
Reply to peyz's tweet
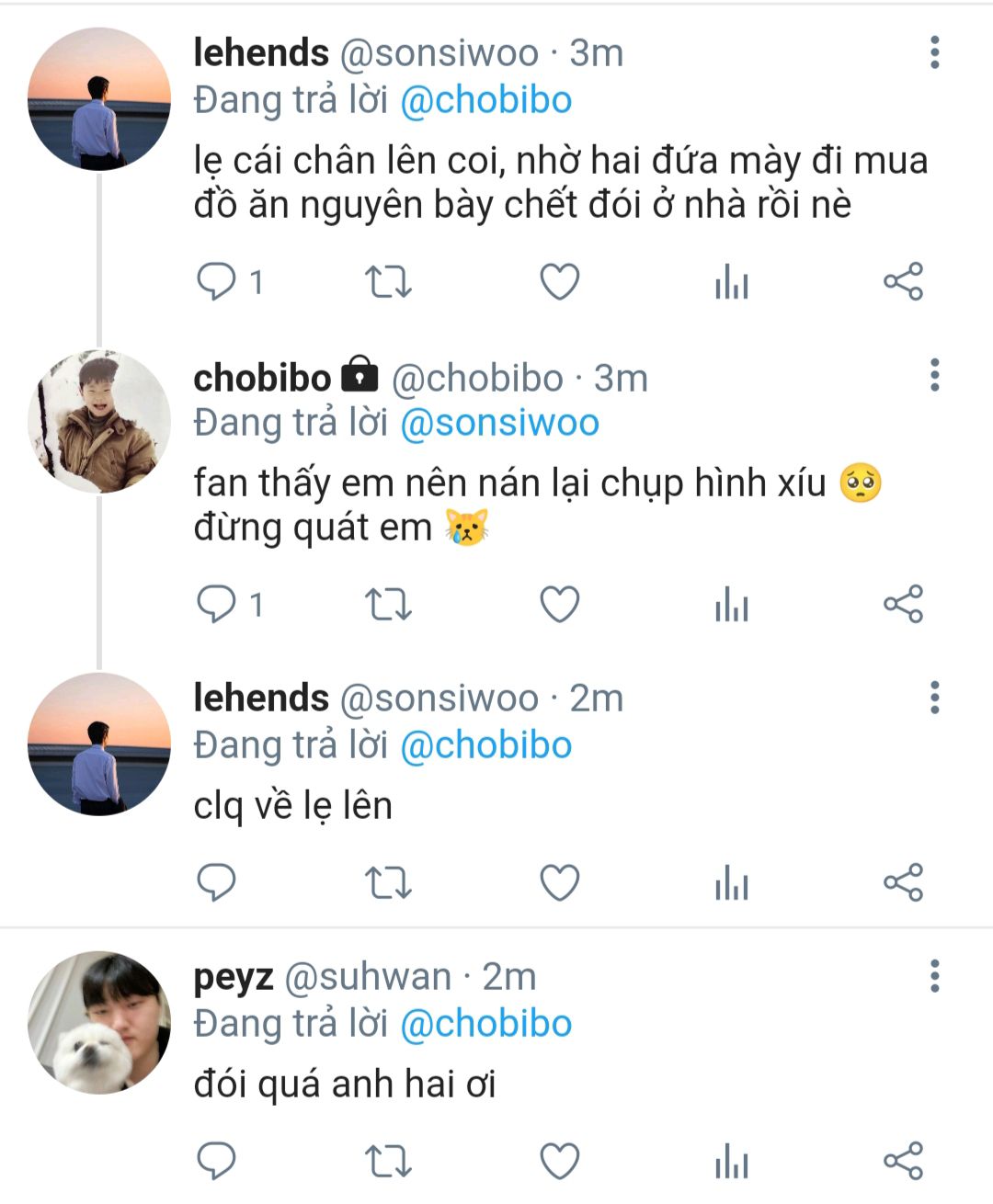217,1162
